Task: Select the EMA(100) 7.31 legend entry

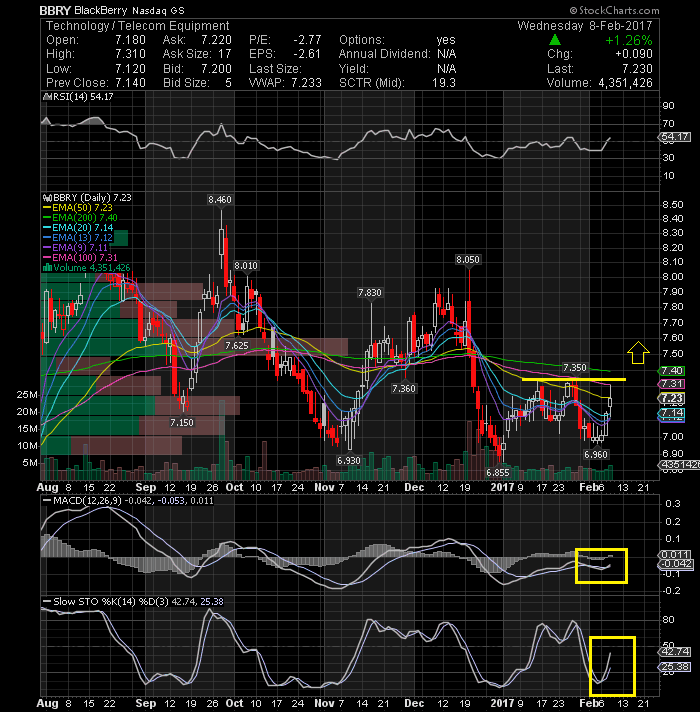Action: pos(80,257)
